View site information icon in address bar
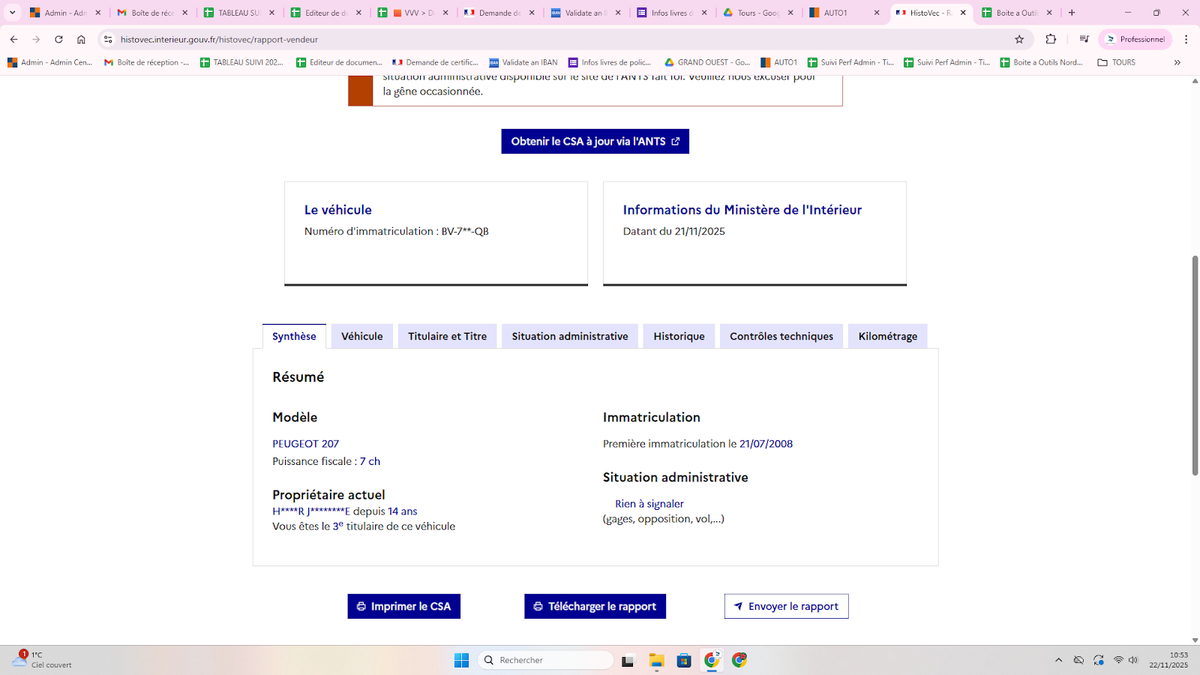Viewport: 1200px width, 675px height. pos(107,39)
